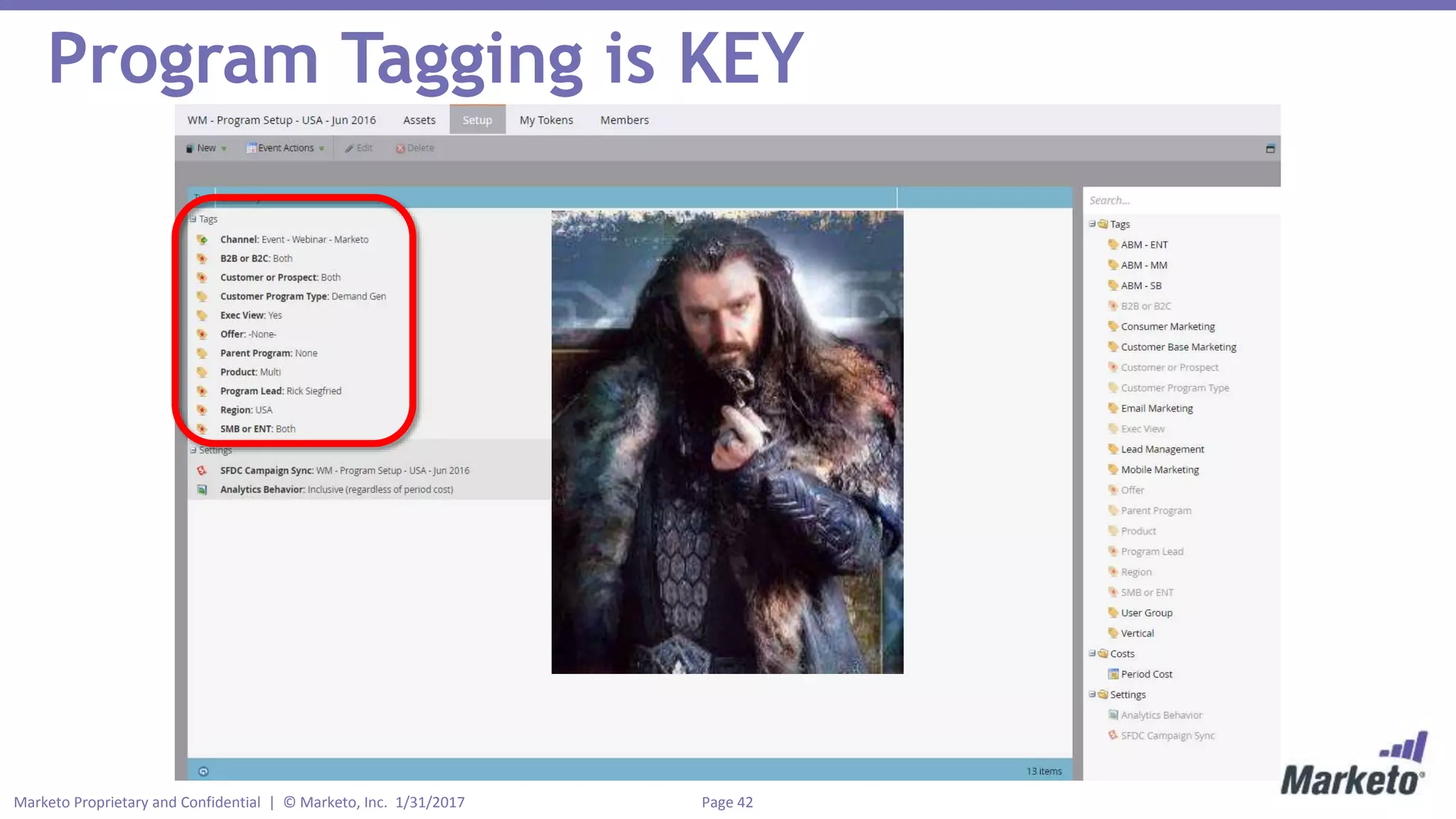Select User Group tag in the tree

(1147, 613)
